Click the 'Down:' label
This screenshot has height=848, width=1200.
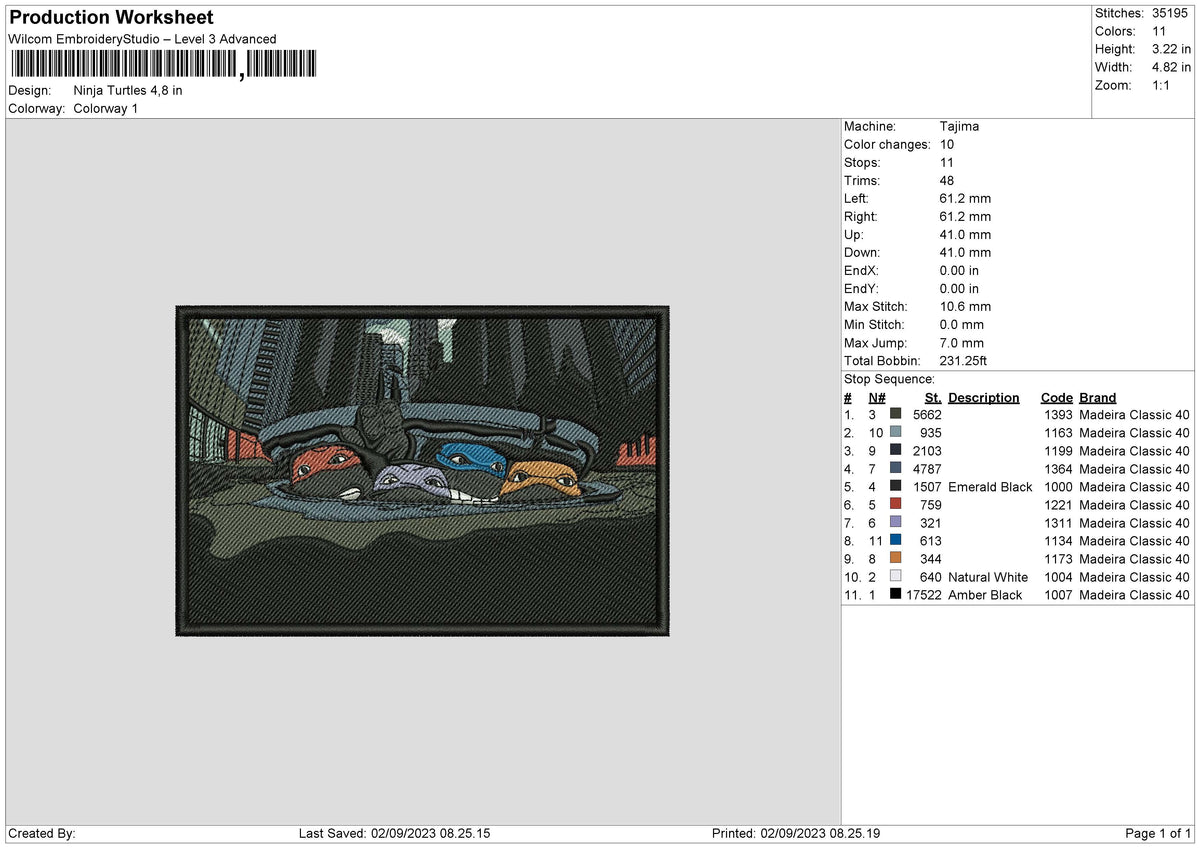(861, 252)
